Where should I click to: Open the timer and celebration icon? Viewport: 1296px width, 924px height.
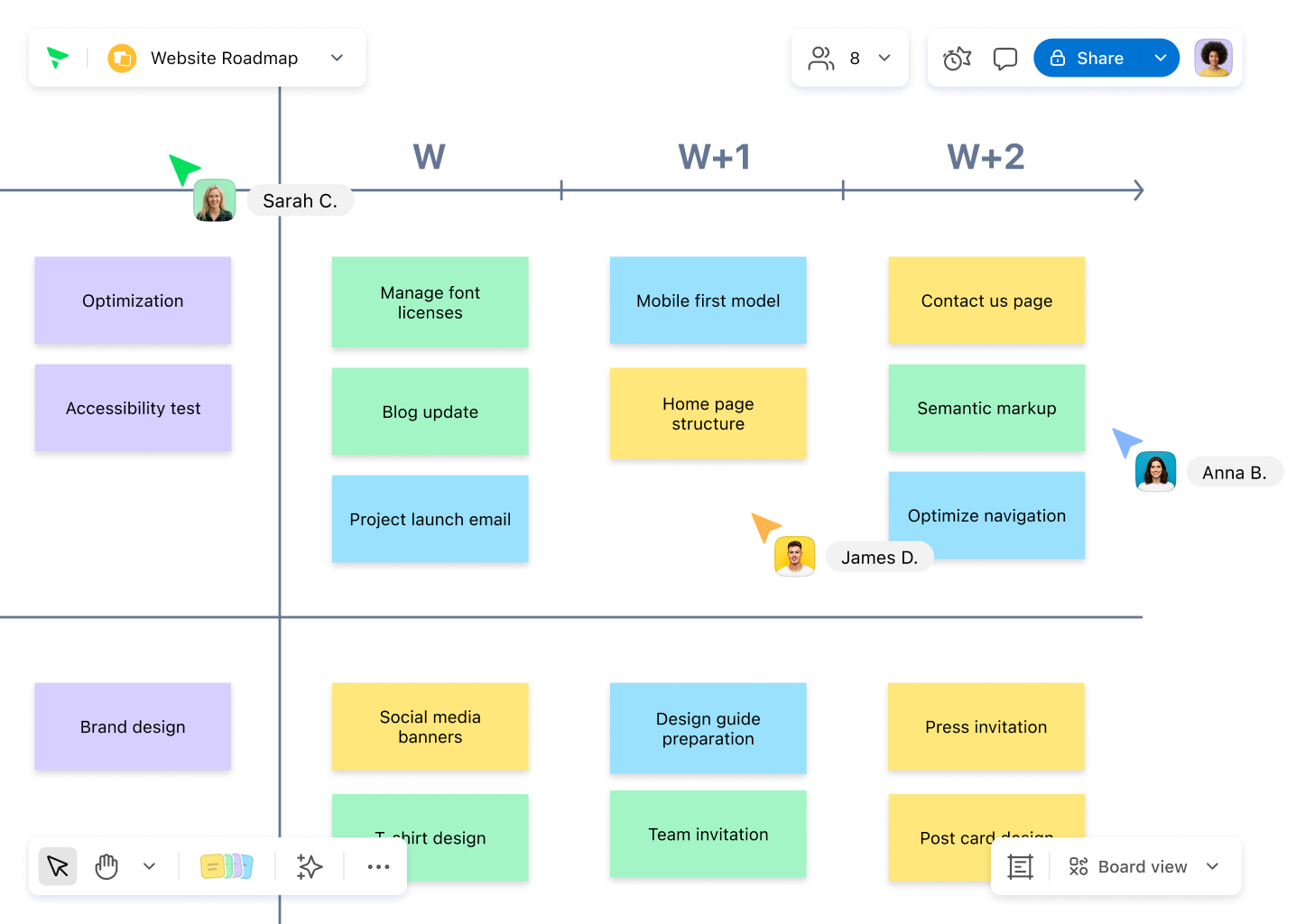[x=957, y=59]
